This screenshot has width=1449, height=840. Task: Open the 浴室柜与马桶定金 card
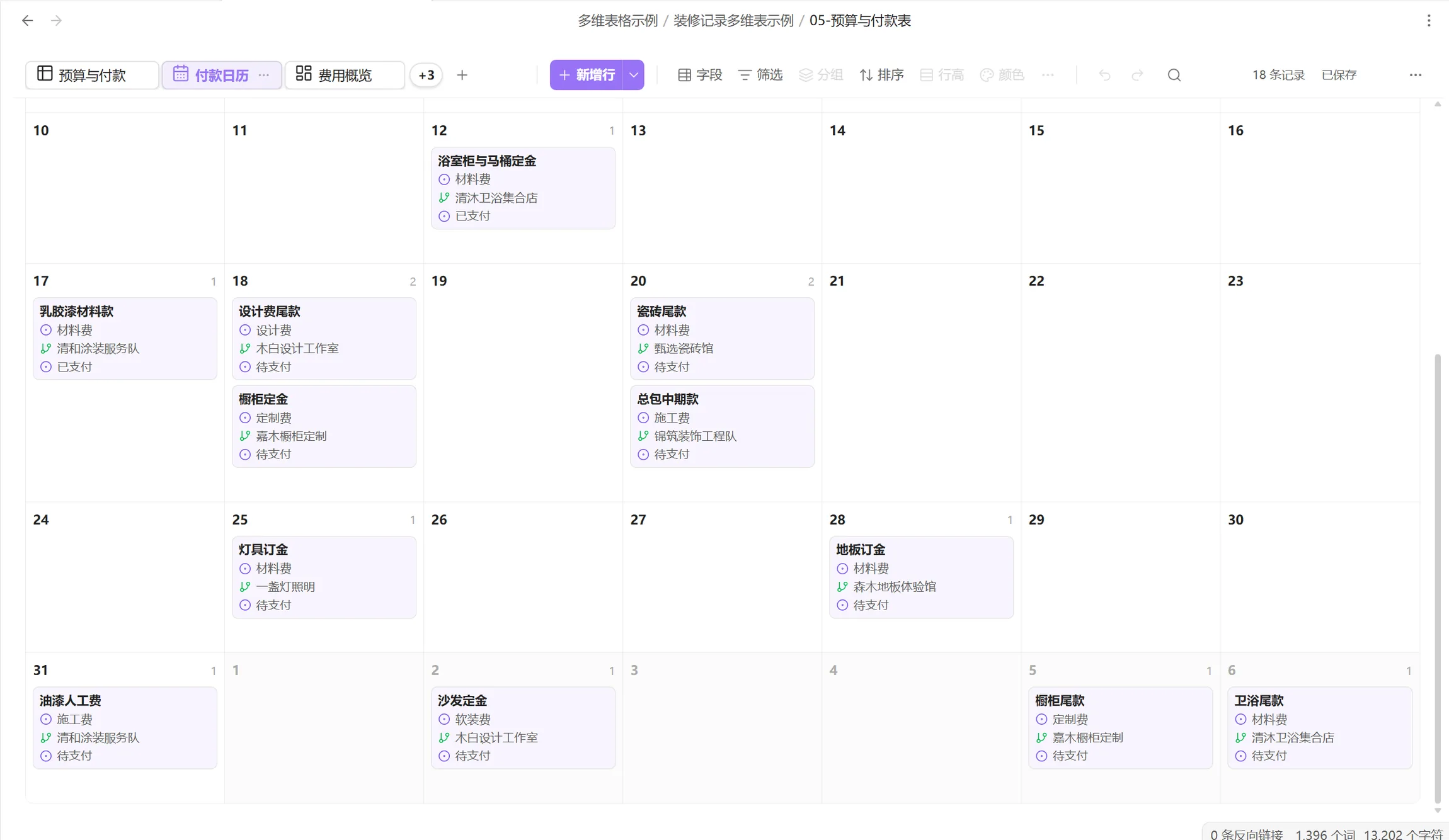pos(523,188)
